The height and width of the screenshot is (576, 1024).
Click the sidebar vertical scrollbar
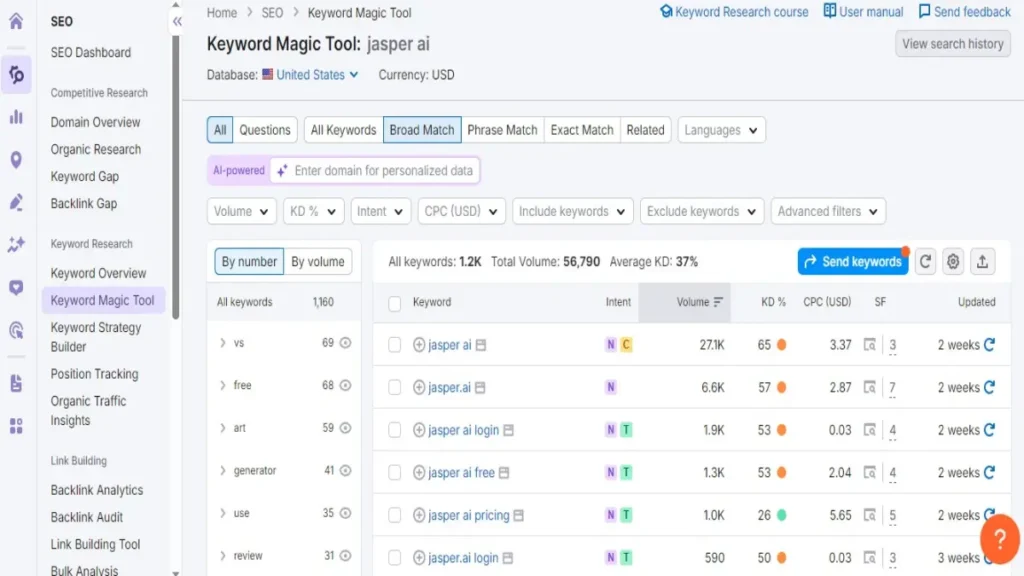[176, 176]
